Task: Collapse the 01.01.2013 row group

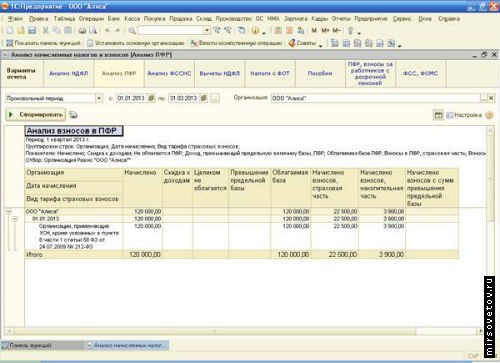Action: point(15,219)
